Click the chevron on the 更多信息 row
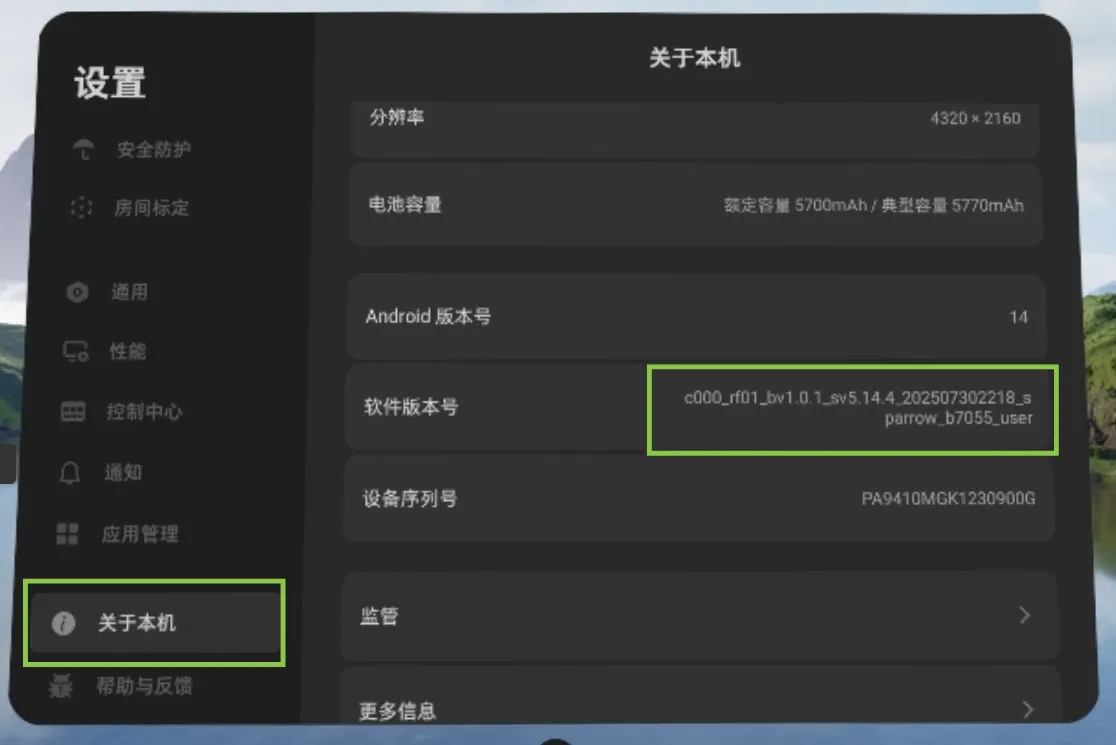This screenshot has height=745, width=1116. (1026, 710)
